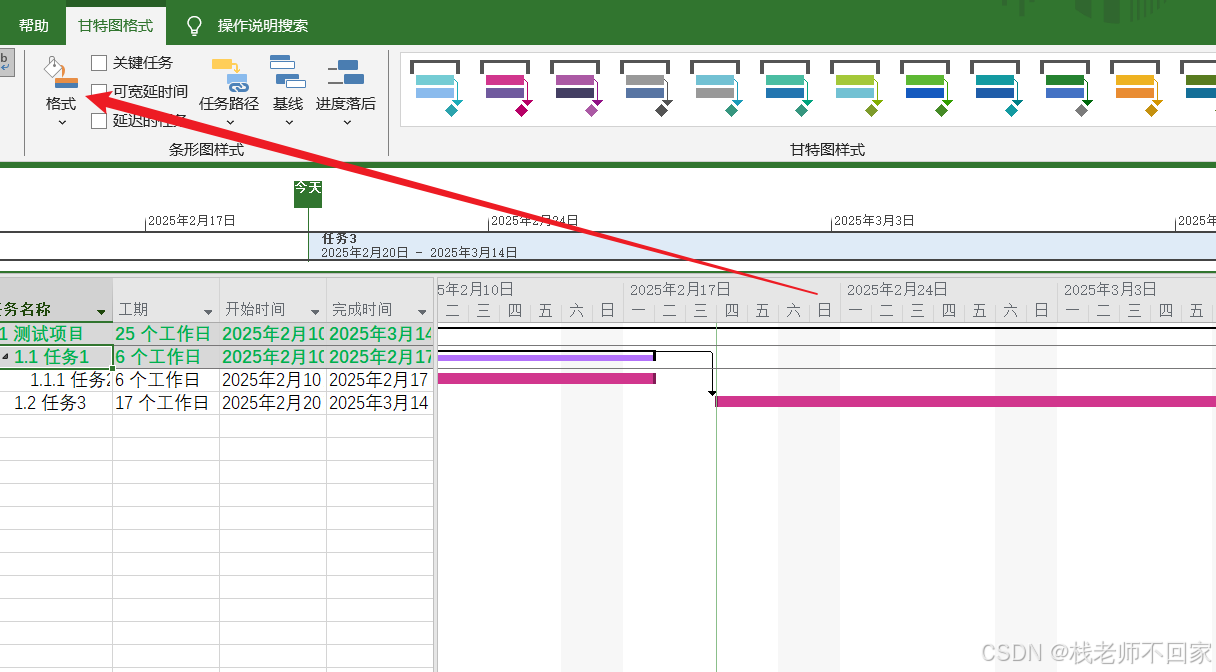Select the 任务3 bar in the timeline
Screen dimensions: 1216x672
point(762,246)
